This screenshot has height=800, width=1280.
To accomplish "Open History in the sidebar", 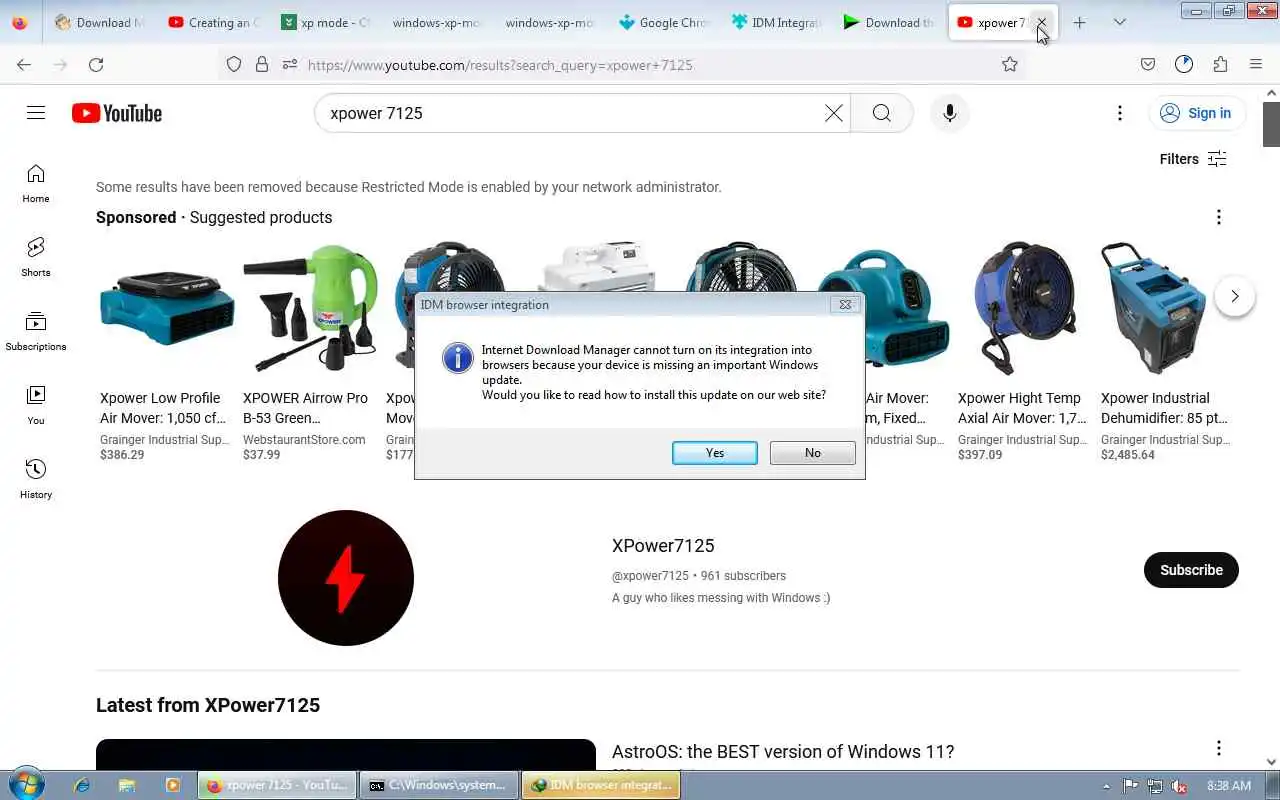I will coord(36,480).
